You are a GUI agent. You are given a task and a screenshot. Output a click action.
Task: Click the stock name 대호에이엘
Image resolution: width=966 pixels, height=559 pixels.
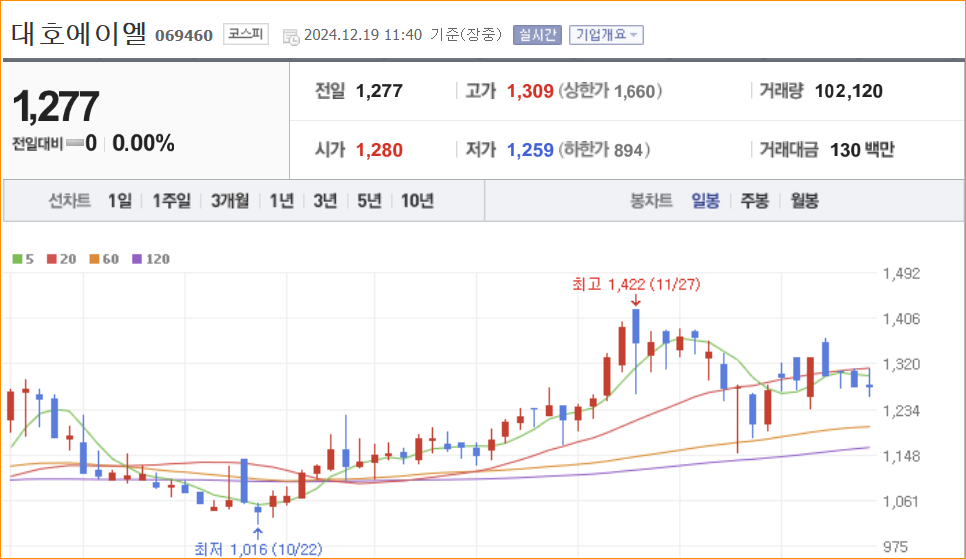click(79, 33)
